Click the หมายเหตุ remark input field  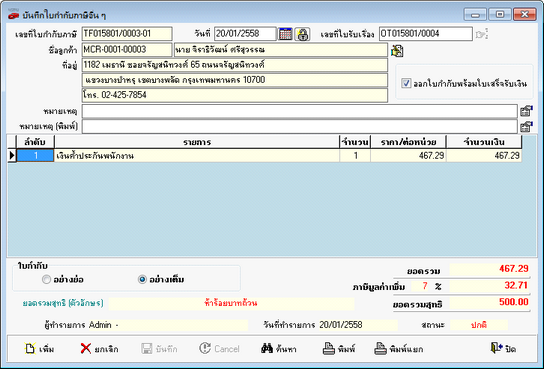point(300,111)
